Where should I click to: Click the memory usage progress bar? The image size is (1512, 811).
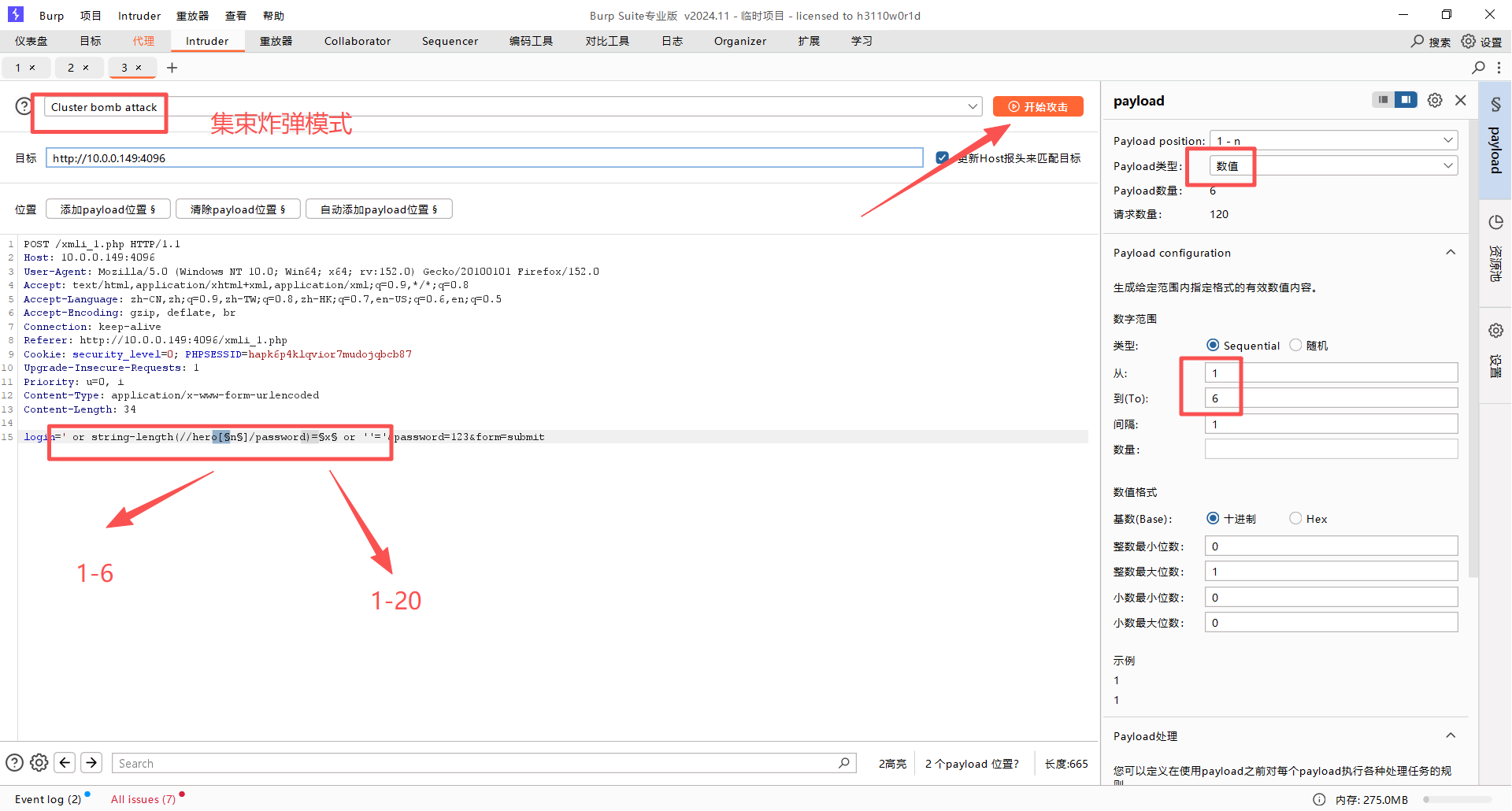pos(1457,799)
